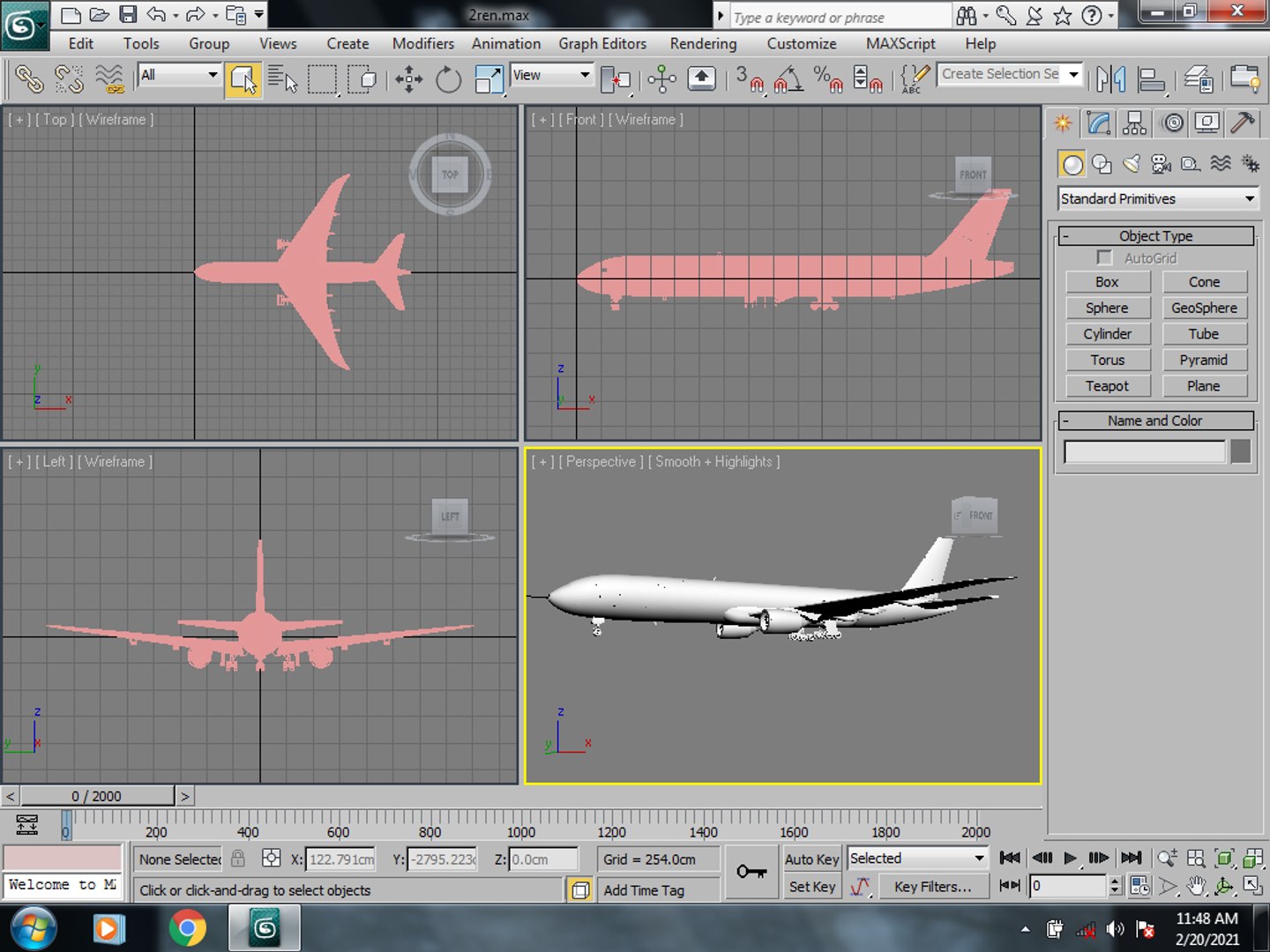Click the Set Key button
Image resolution: width=1270 pixels, height=952 pixels.
pyautogui.click(x=811, y=887)
